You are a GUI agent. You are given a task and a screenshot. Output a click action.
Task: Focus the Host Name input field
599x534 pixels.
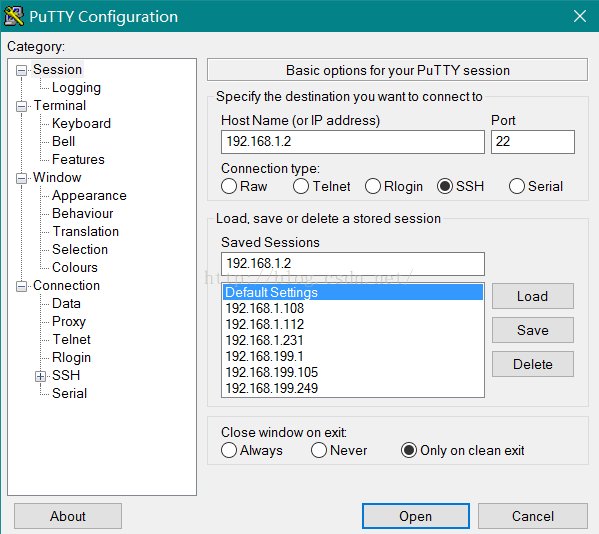click(353, 142)
